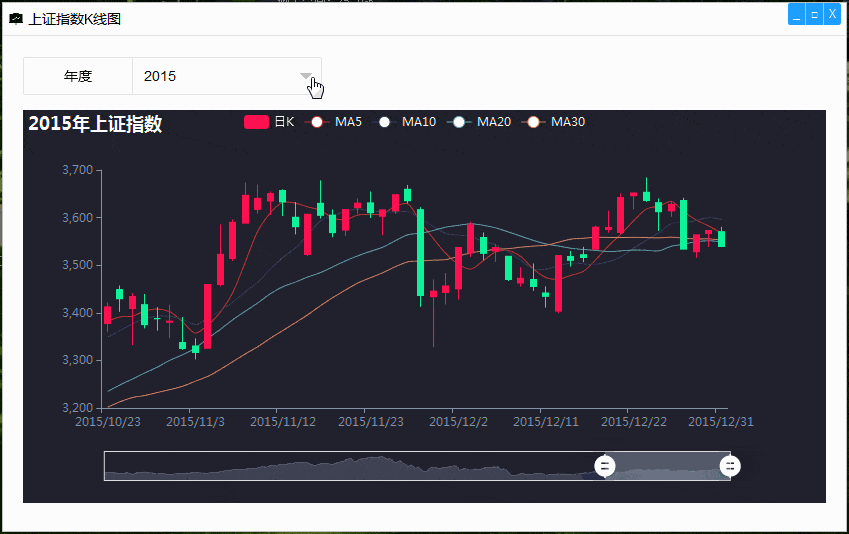Hide the MA10 series via its legend

coord(384,122)
